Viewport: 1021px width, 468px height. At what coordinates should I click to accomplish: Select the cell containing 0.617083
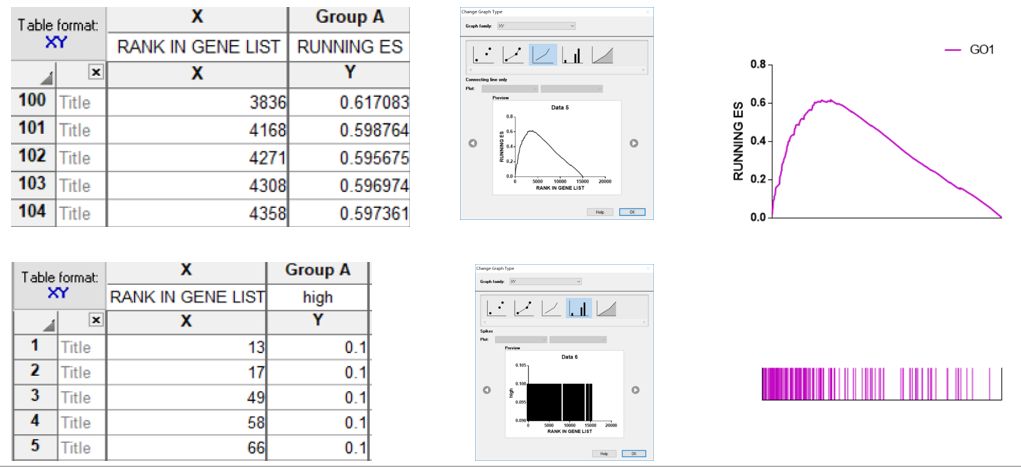click(349, 102)
